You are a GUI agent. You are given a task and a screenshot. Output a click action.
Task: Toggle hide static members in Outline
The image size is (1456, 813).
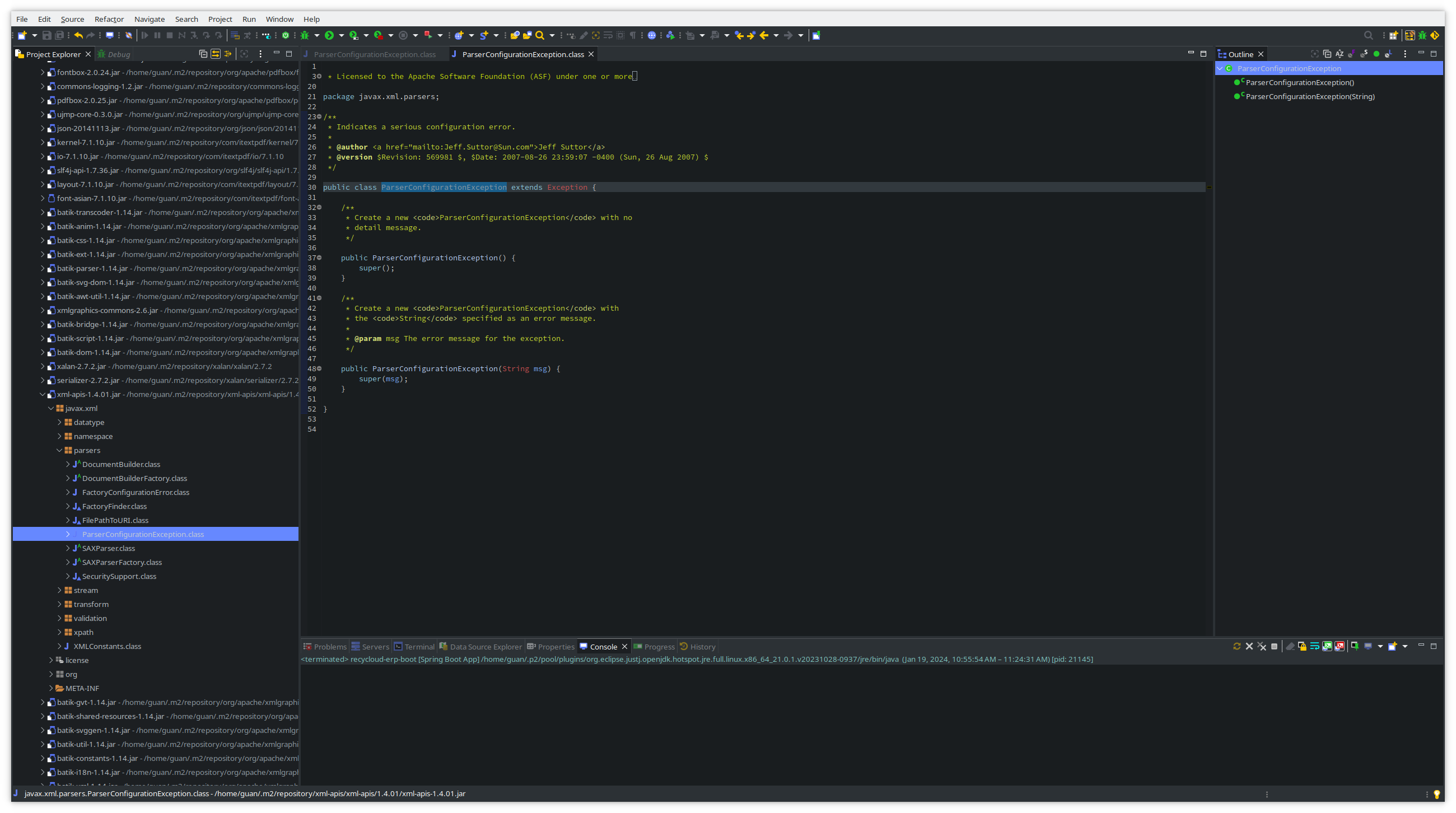click(x=1364, y=54)
